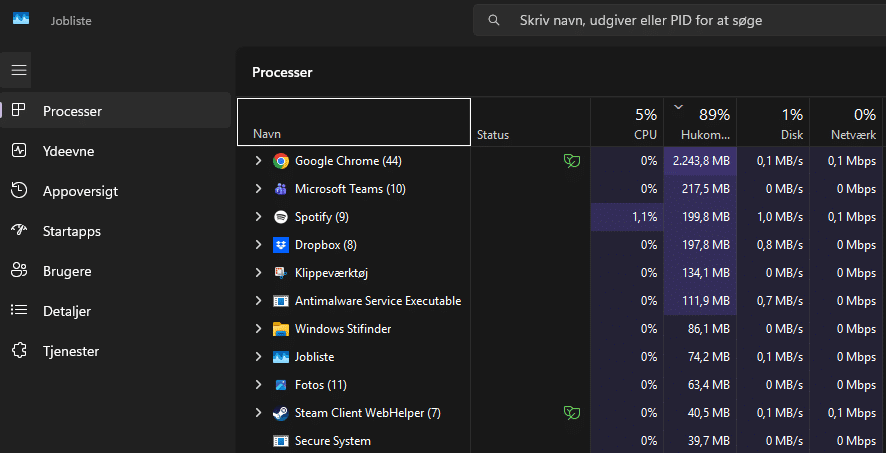Screen dimensions: 886x453
Task: Click the Jobliste process icon
Action: pos(281,357)
